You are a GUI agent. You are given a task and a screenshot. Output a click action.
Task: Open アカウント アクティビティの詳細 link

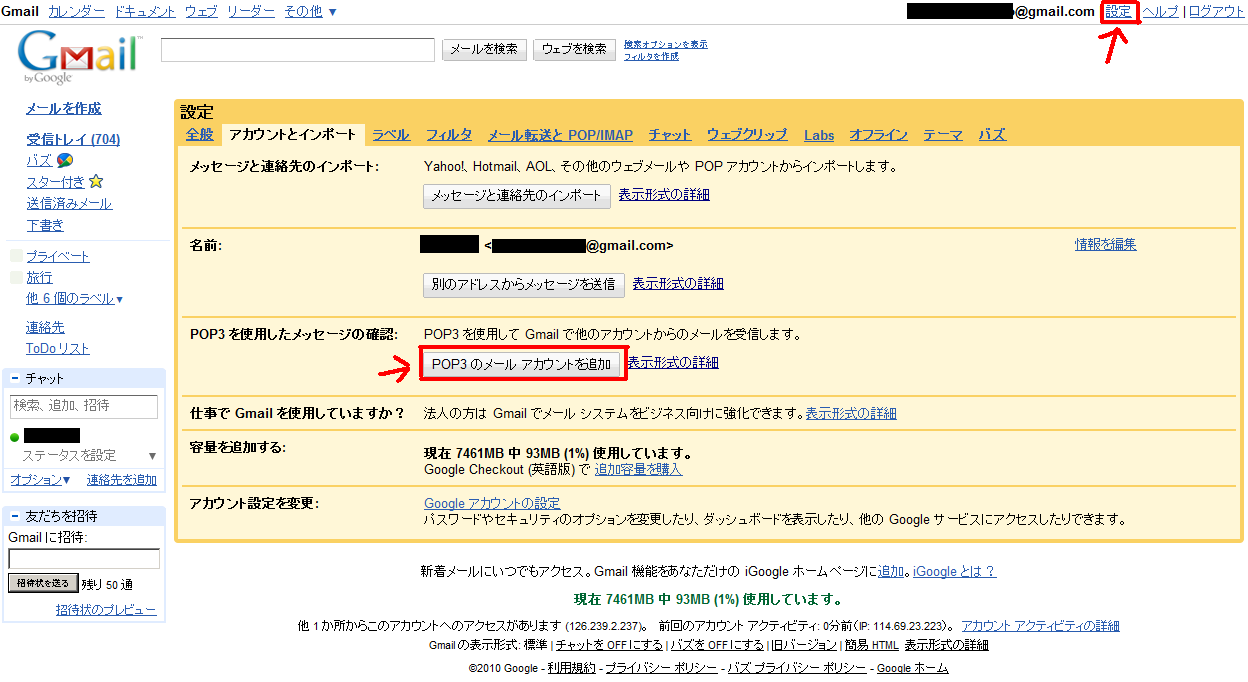tap(1040, 626)
